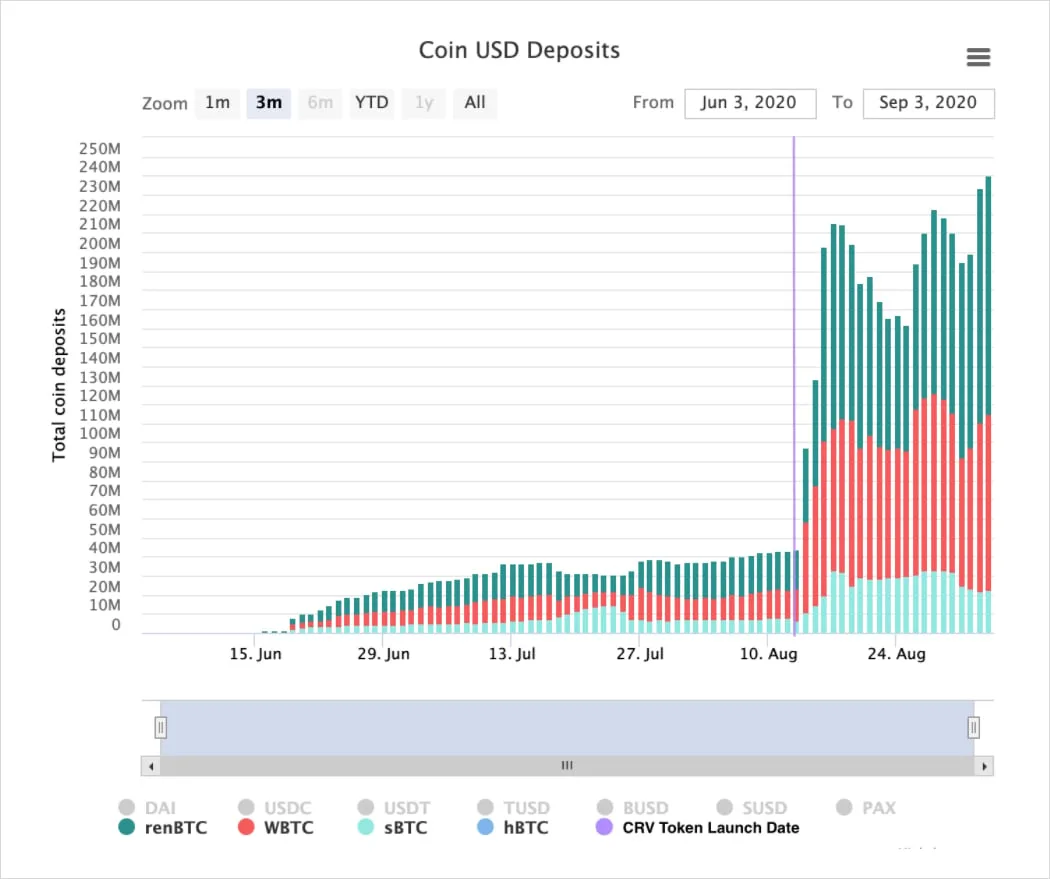Click the navigator left scroll arrow
Image resolution: width=1050 pixels, height=879 pixels.
[x=151, y=766]
